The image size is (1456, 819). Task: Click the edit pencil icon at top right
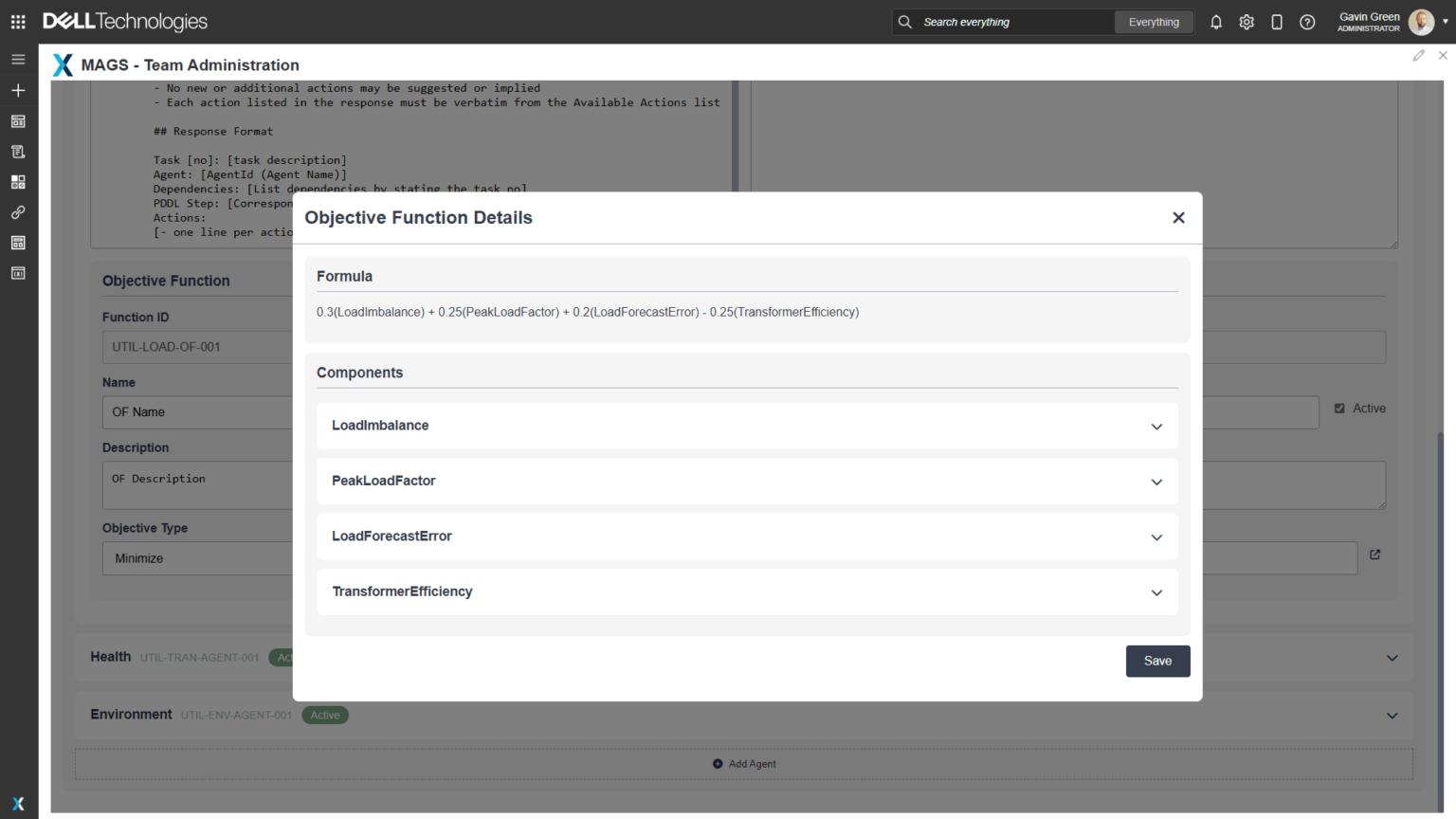click(x=1418, y=56)
